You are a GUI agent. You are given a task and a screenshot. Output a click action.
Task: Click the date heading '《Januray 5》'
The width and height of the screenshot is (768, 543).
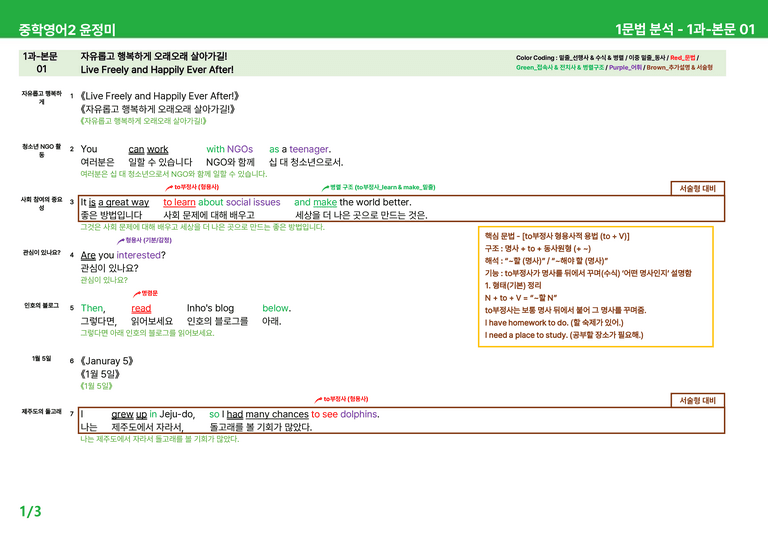106,361
